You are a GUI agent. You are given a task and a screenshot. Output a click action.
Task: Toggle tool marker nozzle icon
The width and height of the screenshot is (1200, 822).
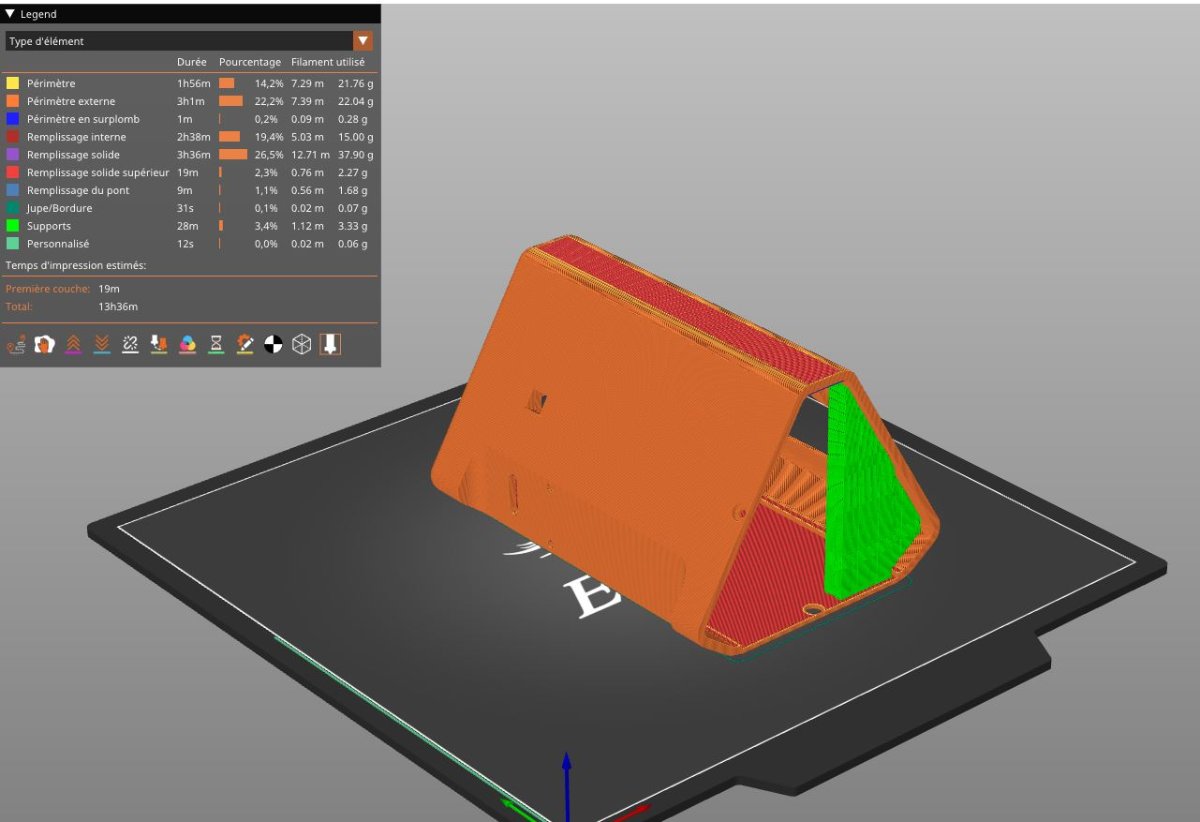click(x=330, y=344)
